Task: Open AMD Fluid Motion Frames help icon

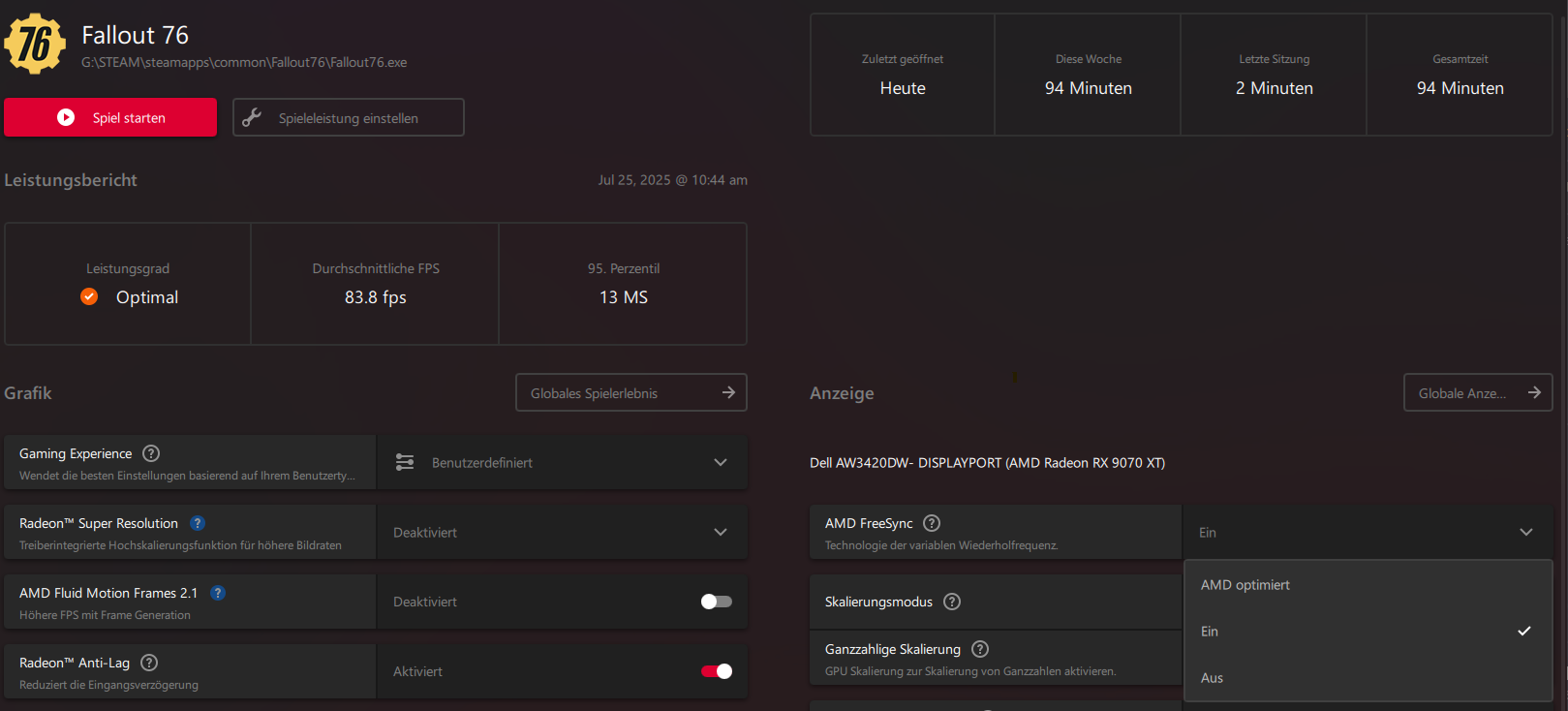Action: [218, 593]
